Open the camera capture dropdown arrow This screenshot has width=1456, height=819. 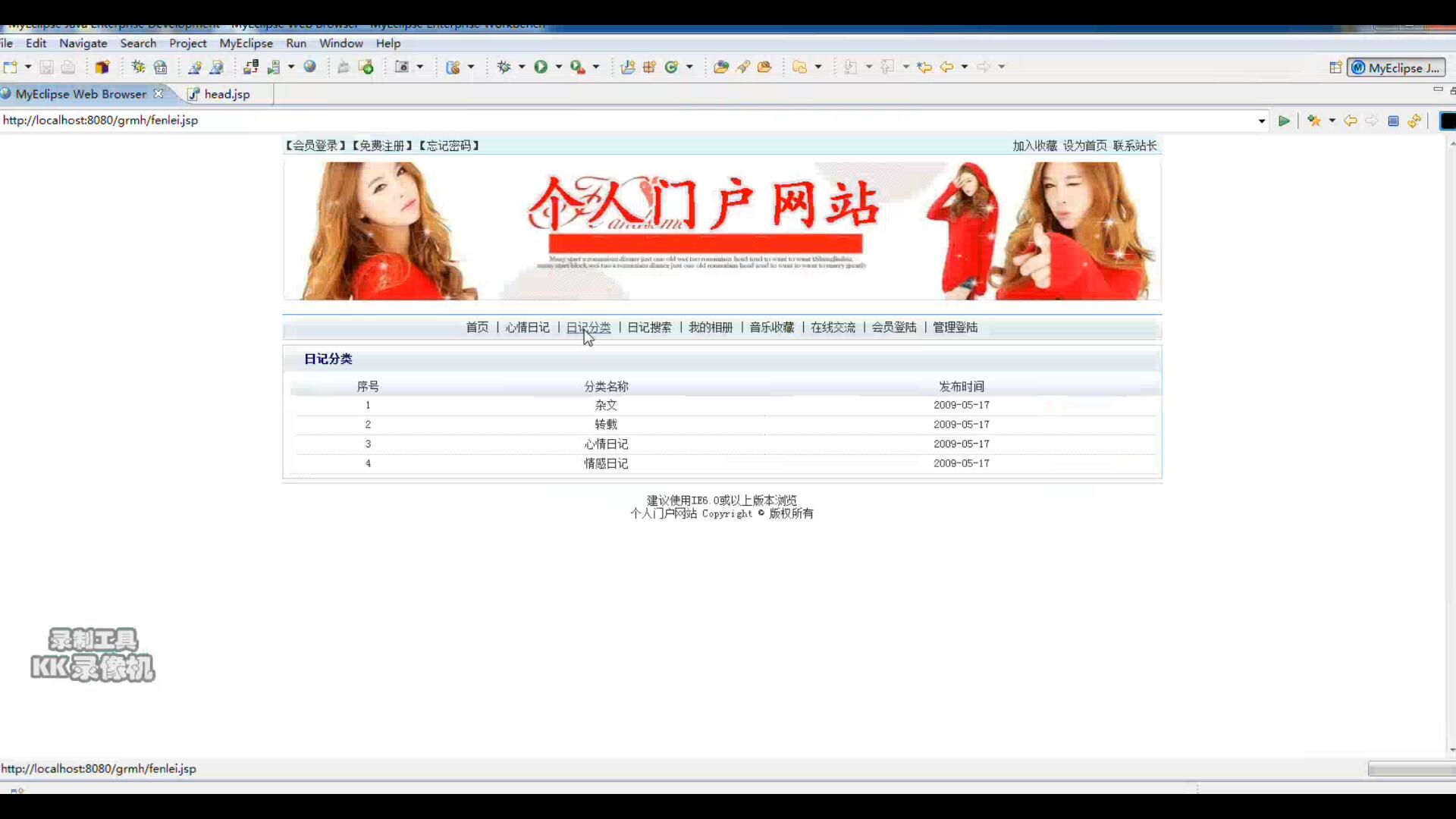420,67
